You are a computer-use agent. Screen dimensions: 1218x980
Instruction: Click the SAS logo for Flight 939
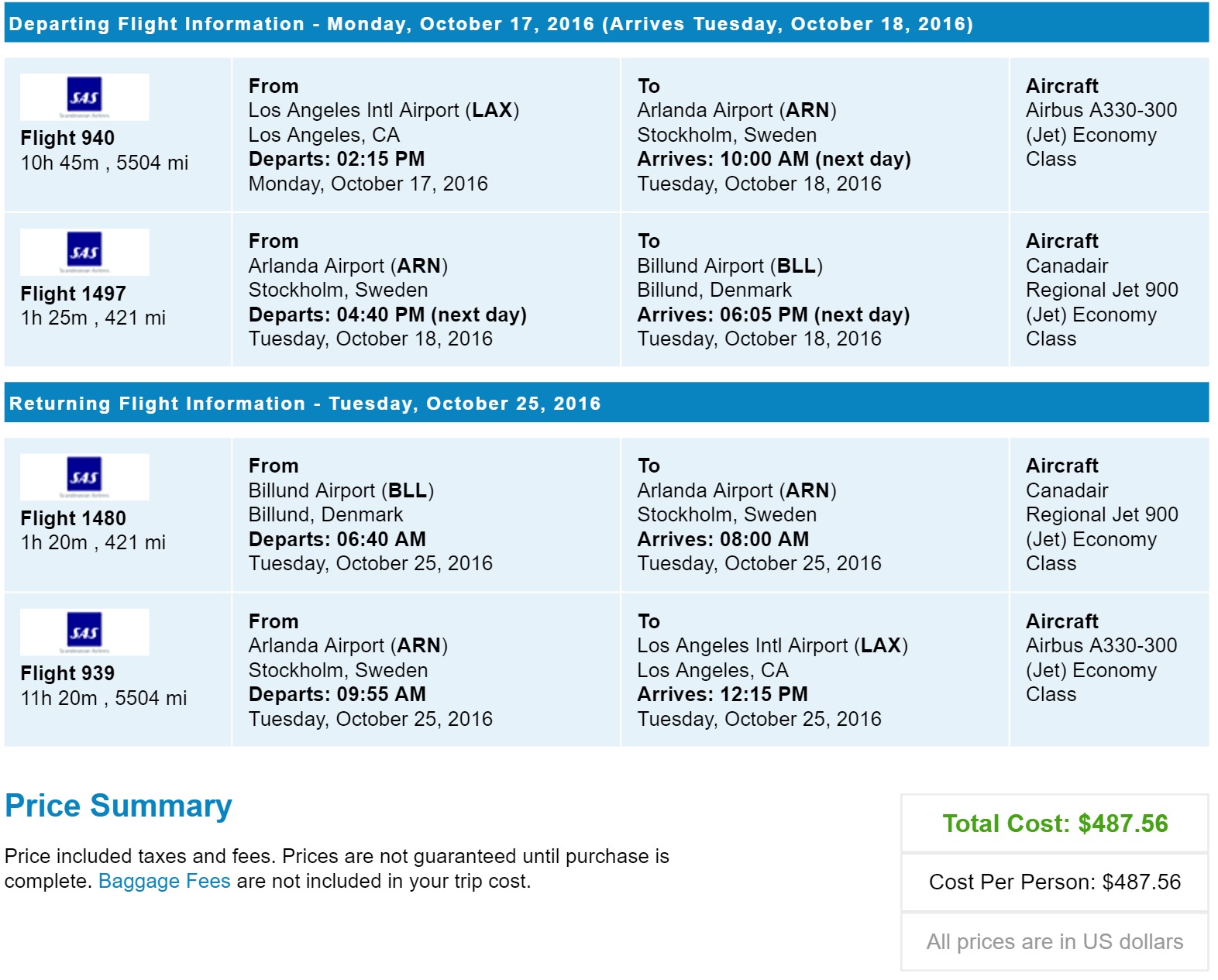(84, 632)
